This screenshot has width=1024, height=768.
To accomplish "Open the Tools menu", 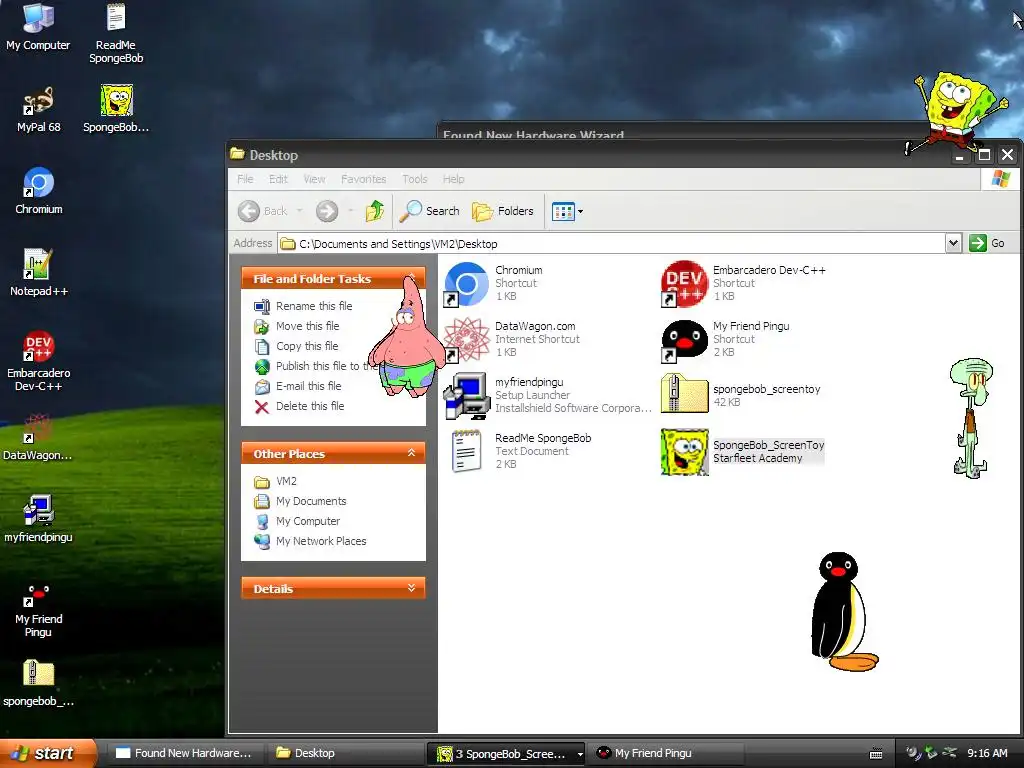I will click(x=415, y=179).
